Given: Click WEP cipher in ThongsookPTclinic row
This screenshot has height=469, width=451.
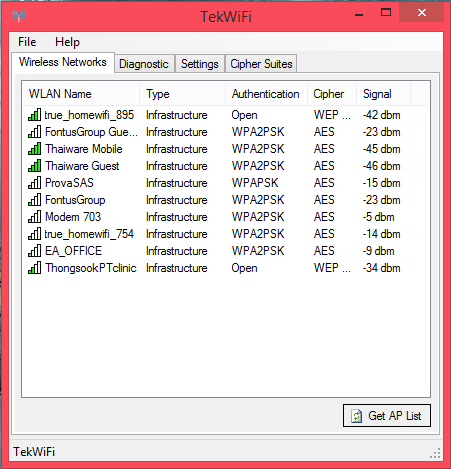Looking at the screenshot, I should pos(332,268).
